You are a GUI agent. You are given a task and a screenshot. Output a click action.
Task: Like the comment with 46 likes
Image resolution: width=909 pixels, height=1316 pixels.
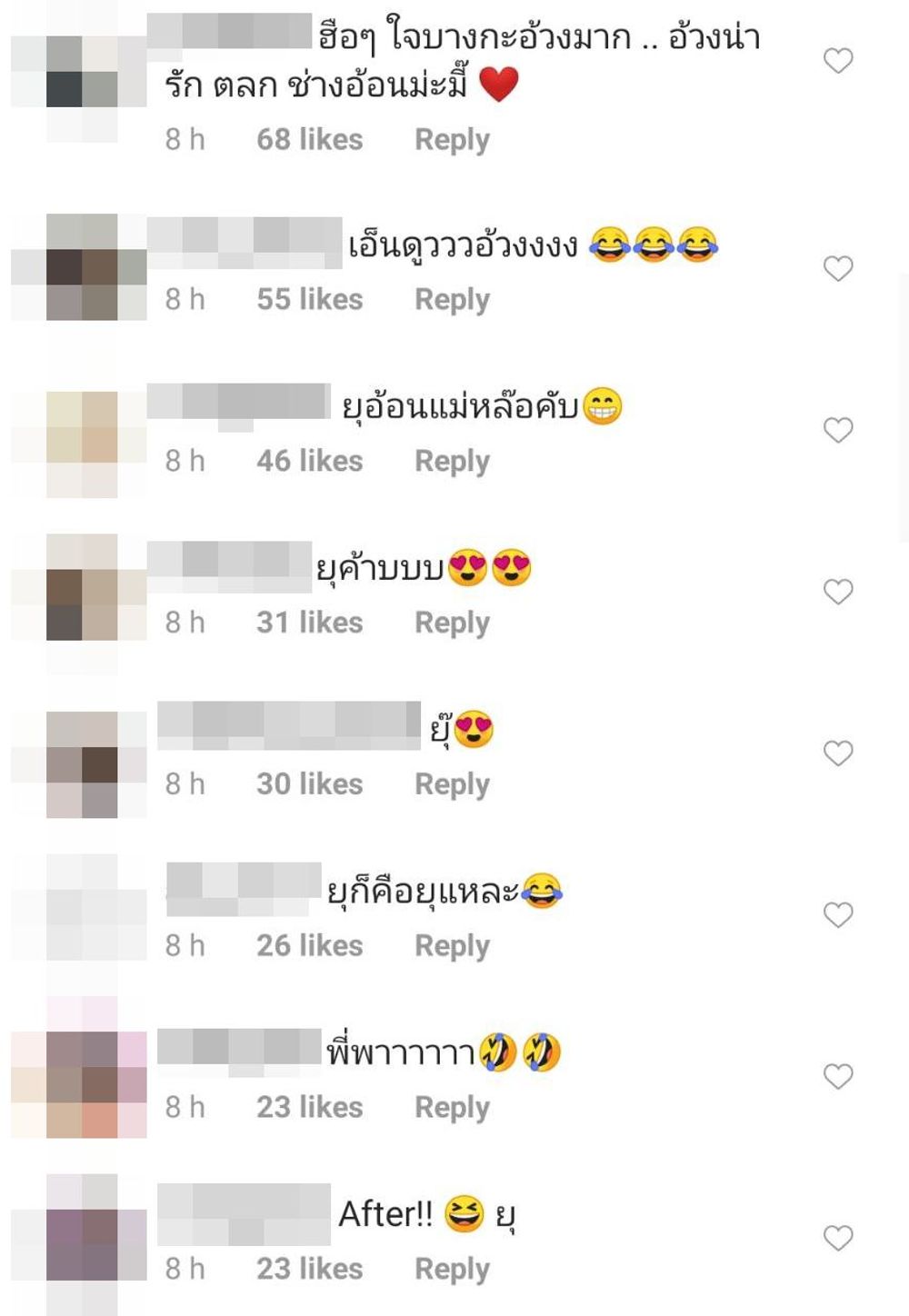click(837, 430)
